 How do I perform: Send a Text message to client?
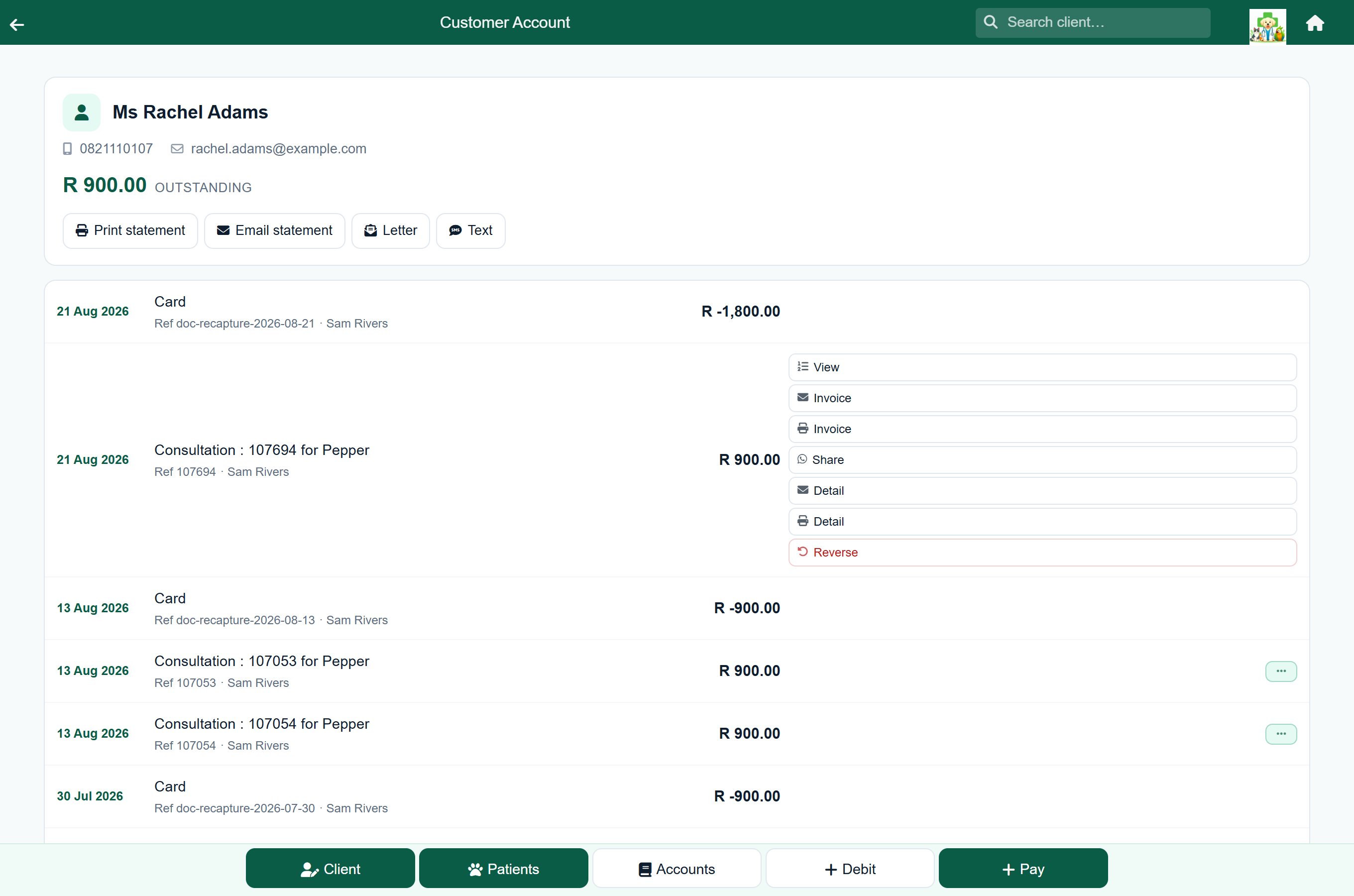coord(471,230)
